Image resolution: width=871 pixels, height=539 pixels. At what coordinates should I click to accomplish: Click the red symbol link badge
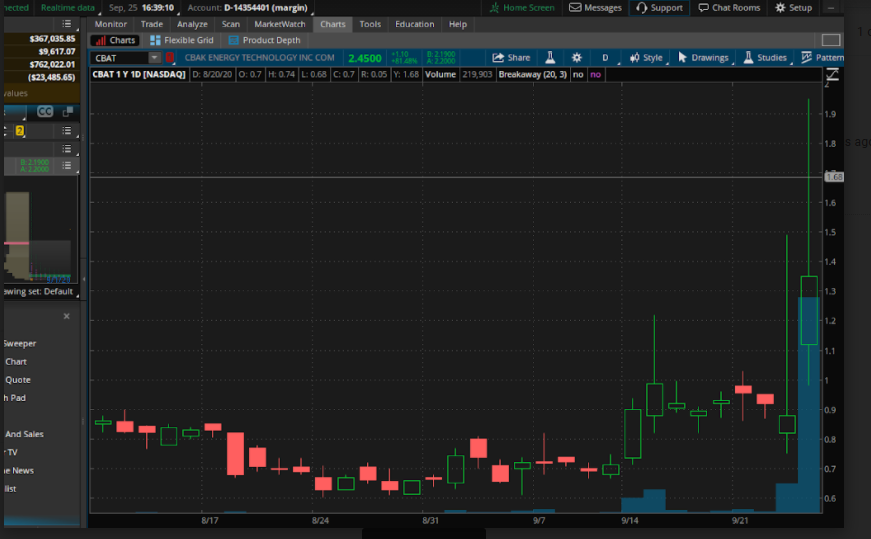(x=170, y=58)
